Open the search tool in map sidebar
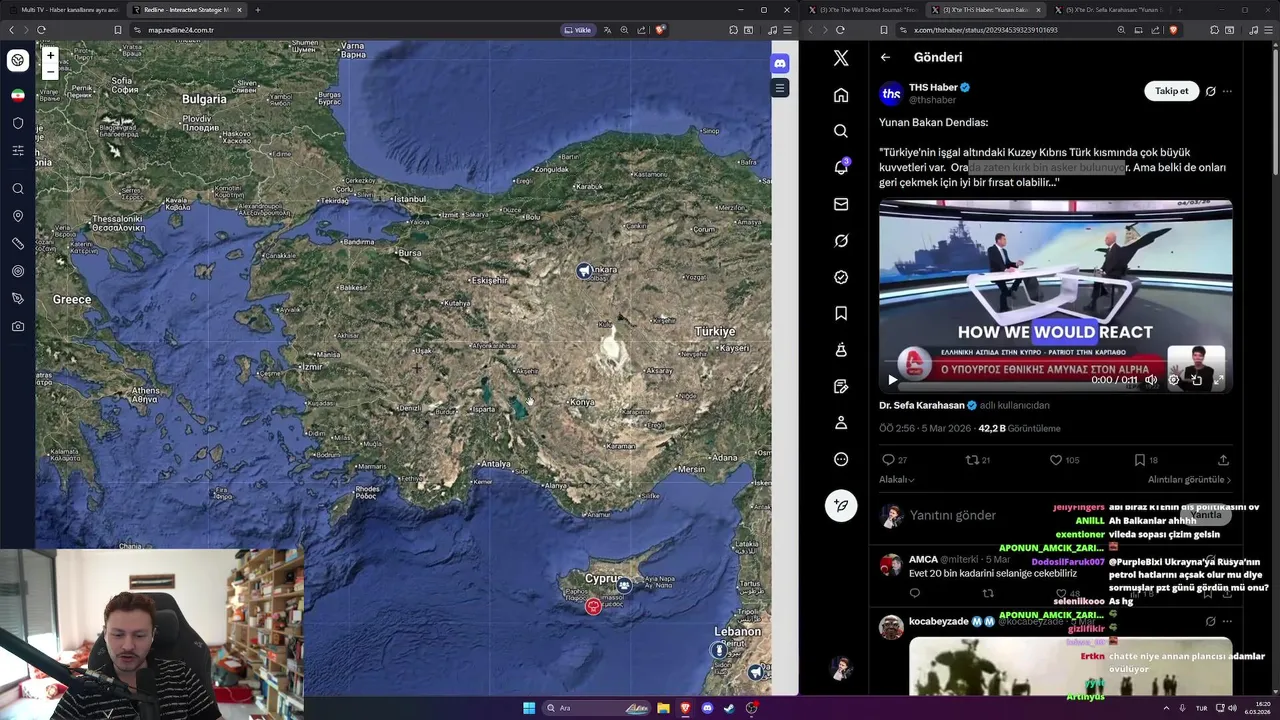Screen dimensions: 1280x720 pyautogui.click(x=18, y=189)
